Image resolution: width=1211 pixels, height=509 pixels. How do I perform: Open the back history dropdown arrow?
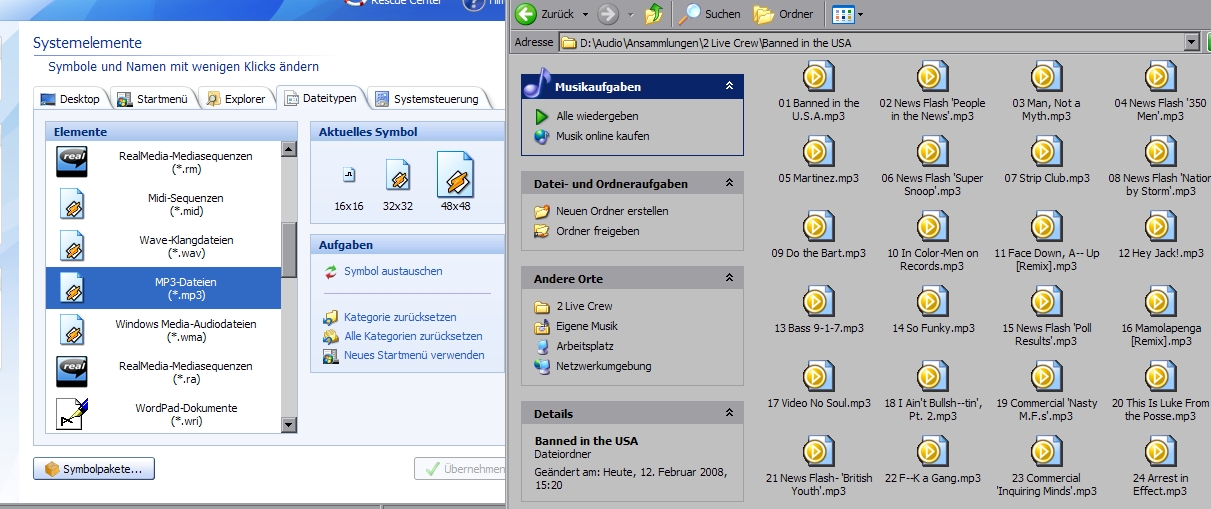click(584, 14)
